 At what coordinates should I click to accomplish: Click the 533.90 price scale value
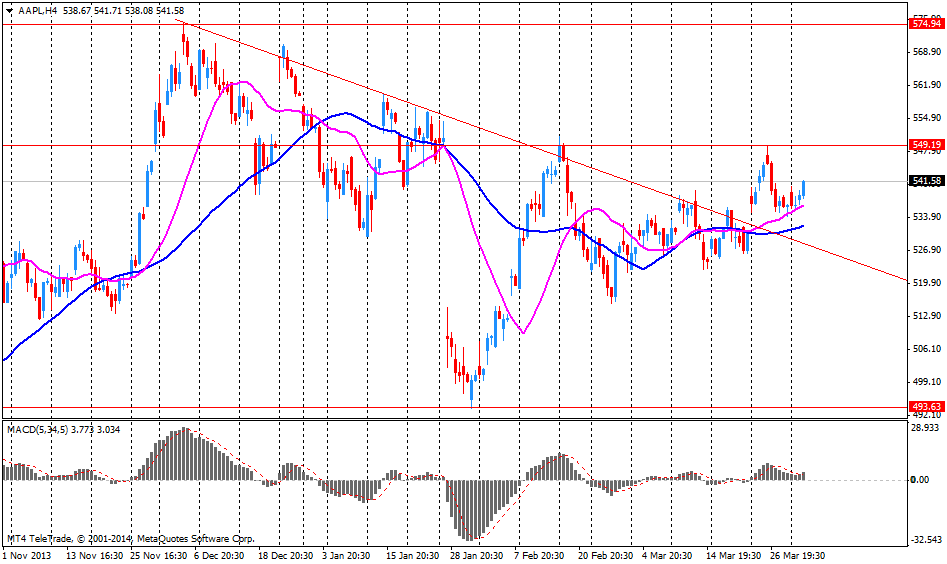pos(927,217)
